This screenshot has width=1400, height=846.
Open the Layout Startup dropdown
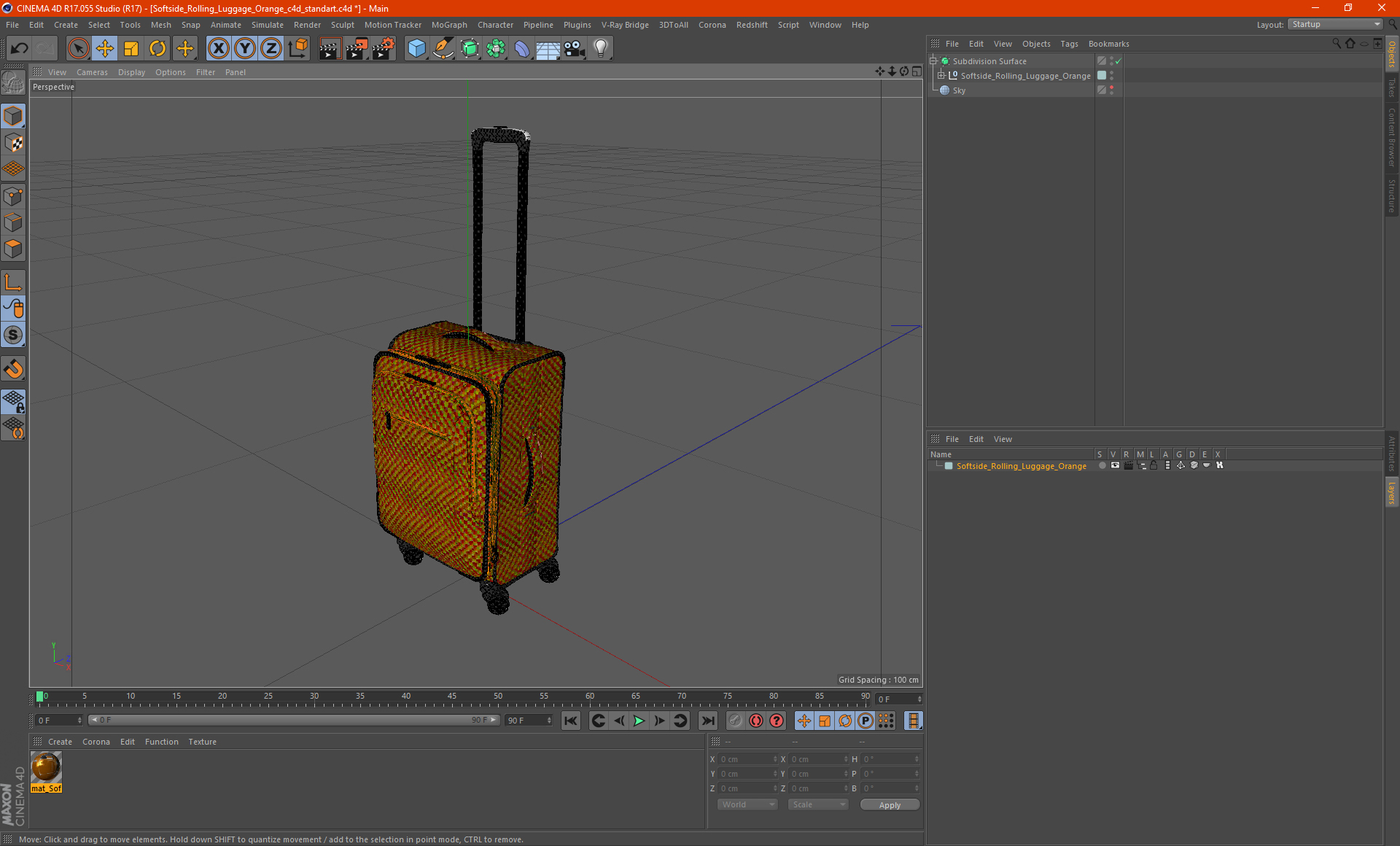[1336, 24]
